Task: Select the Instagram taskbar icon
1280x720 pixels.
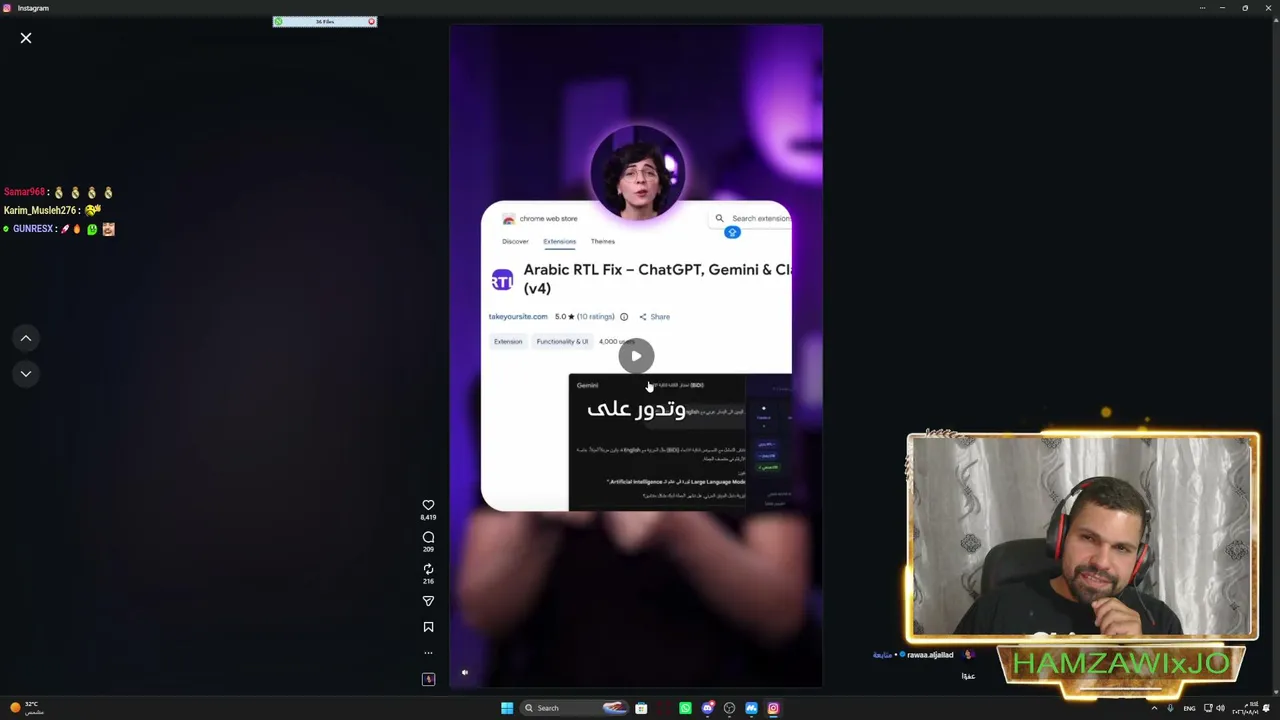Action: pyautogui.click(x=773, y=708)
